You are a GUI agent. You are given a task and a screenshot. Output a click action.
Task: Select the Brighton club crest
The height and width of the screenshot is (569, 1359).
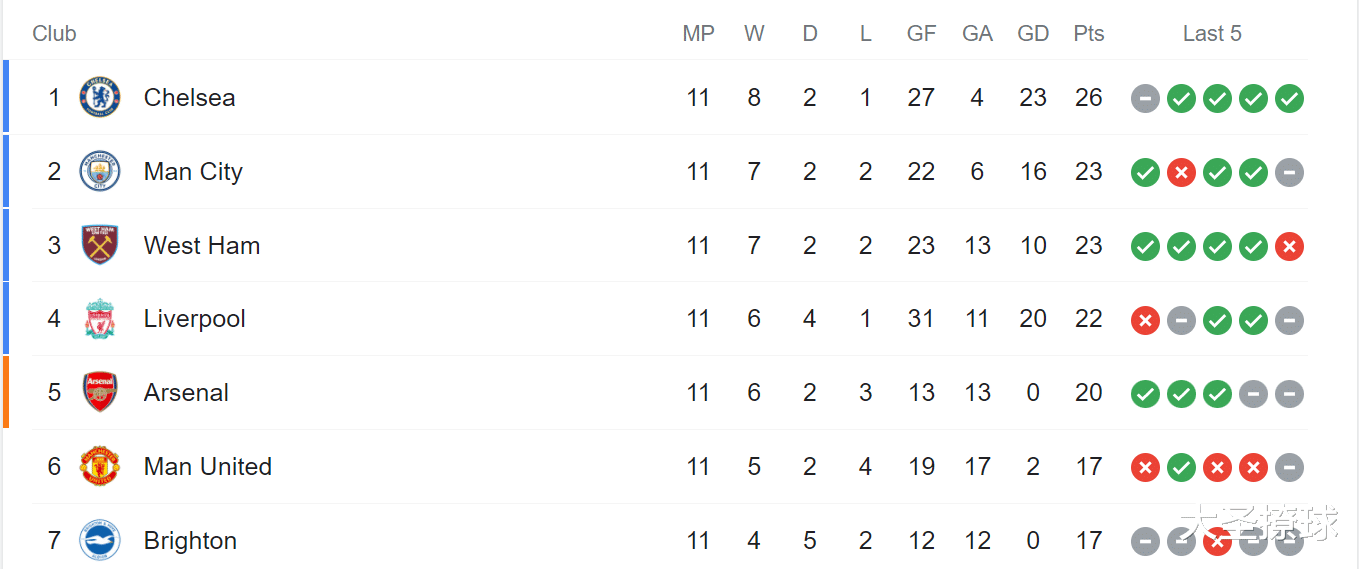(x=100, y=540)
